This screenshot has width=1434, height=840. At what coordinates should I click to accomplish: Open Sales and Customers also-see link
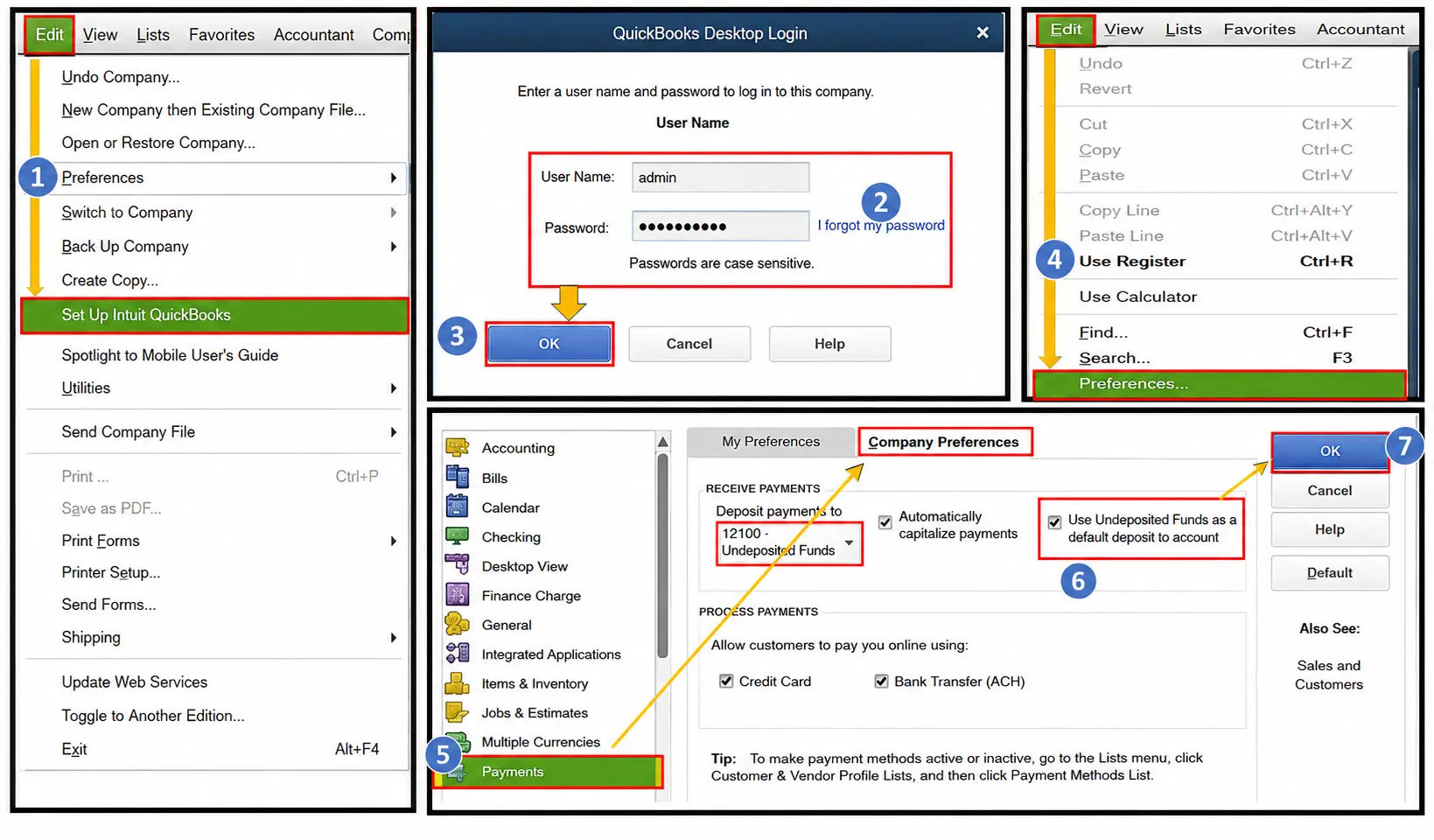click(1329, 675)
